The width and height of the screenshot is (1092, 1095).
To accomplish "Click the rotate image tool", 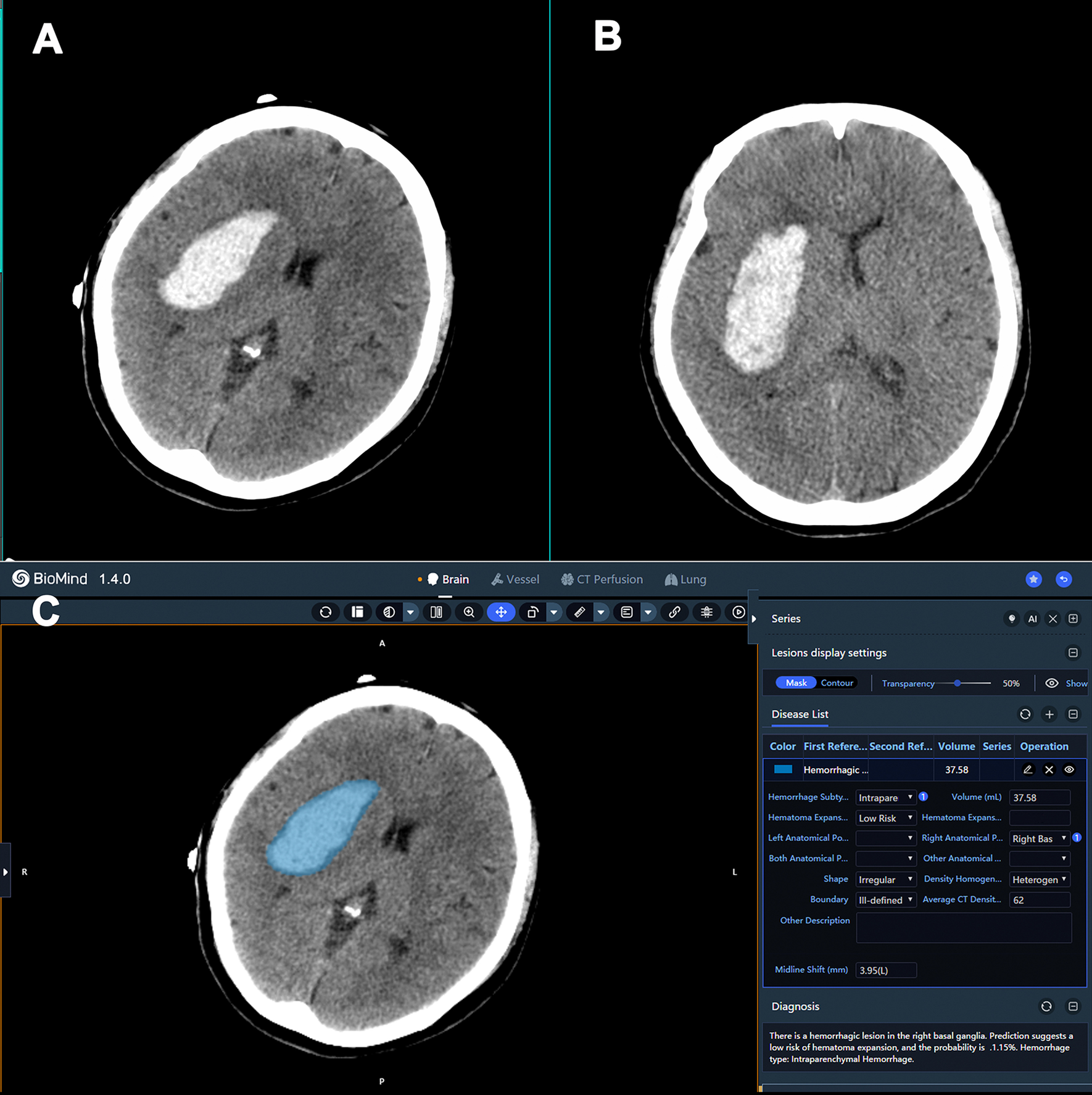I will (x=532, y=612).
